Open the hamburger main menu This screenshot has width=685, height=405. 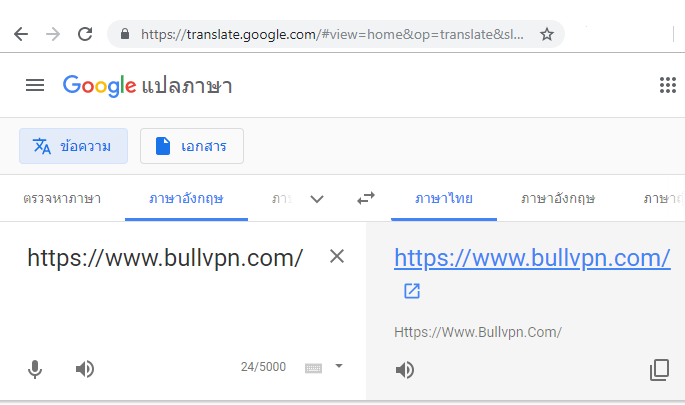pyautogui.click(x=35, y=85)
